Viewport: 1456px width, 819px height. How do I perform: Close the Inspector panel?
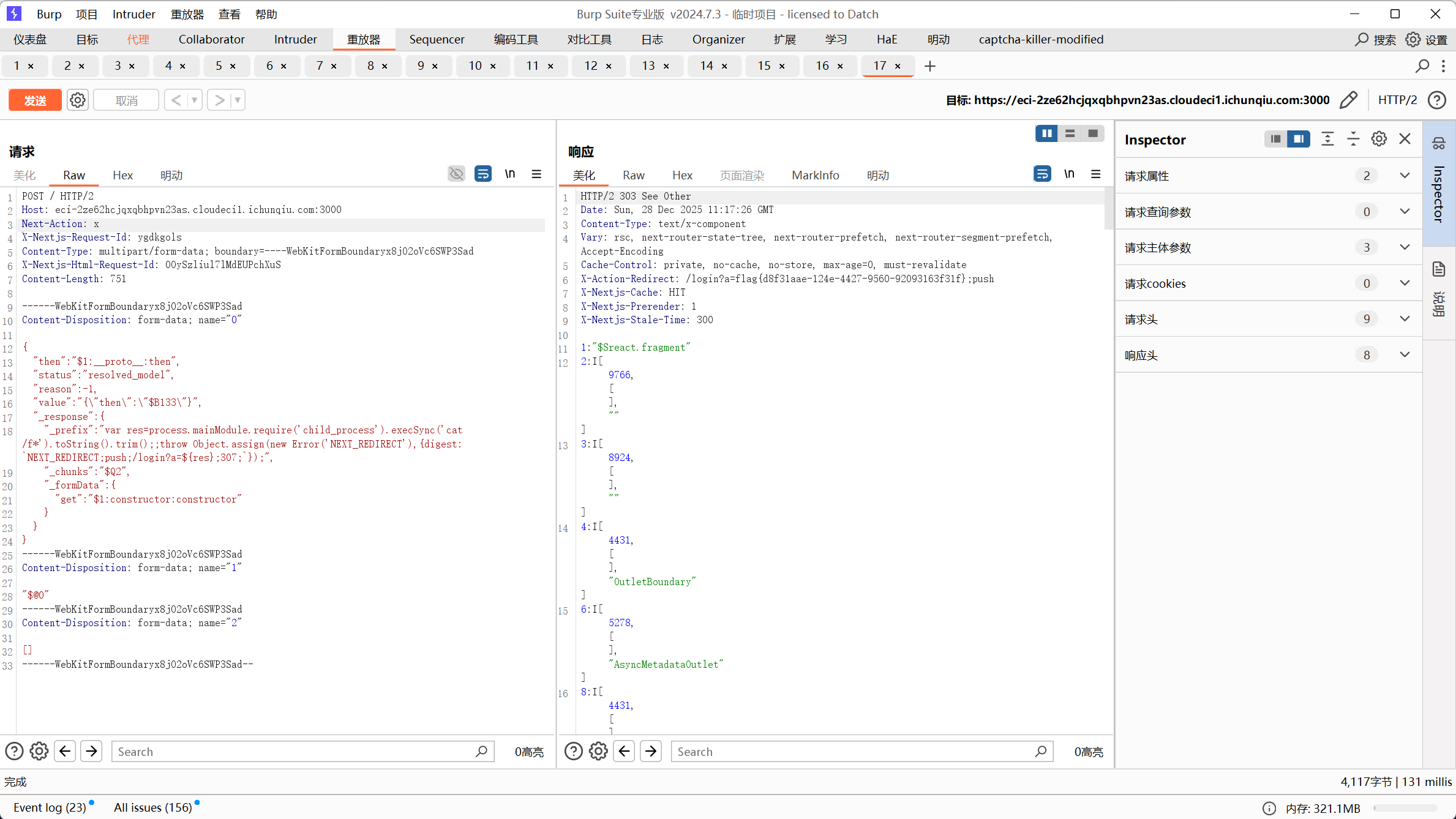click(x=1405, y=139)
